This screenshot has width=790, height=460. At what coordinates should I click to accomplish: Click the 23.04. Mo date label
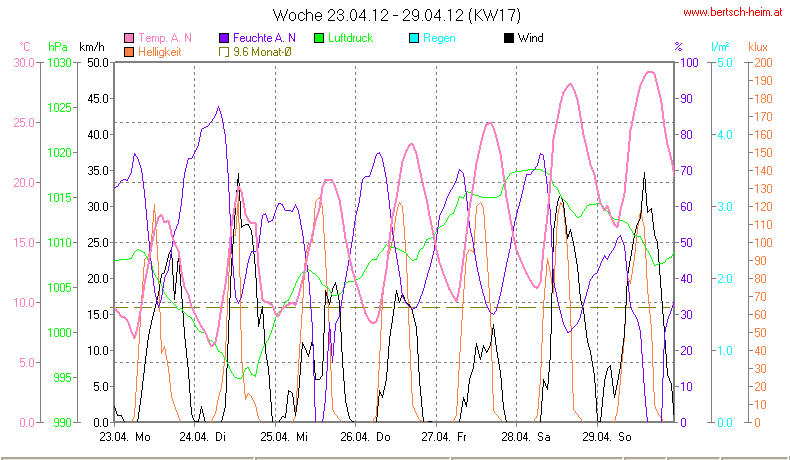click(x=125, y=437)
